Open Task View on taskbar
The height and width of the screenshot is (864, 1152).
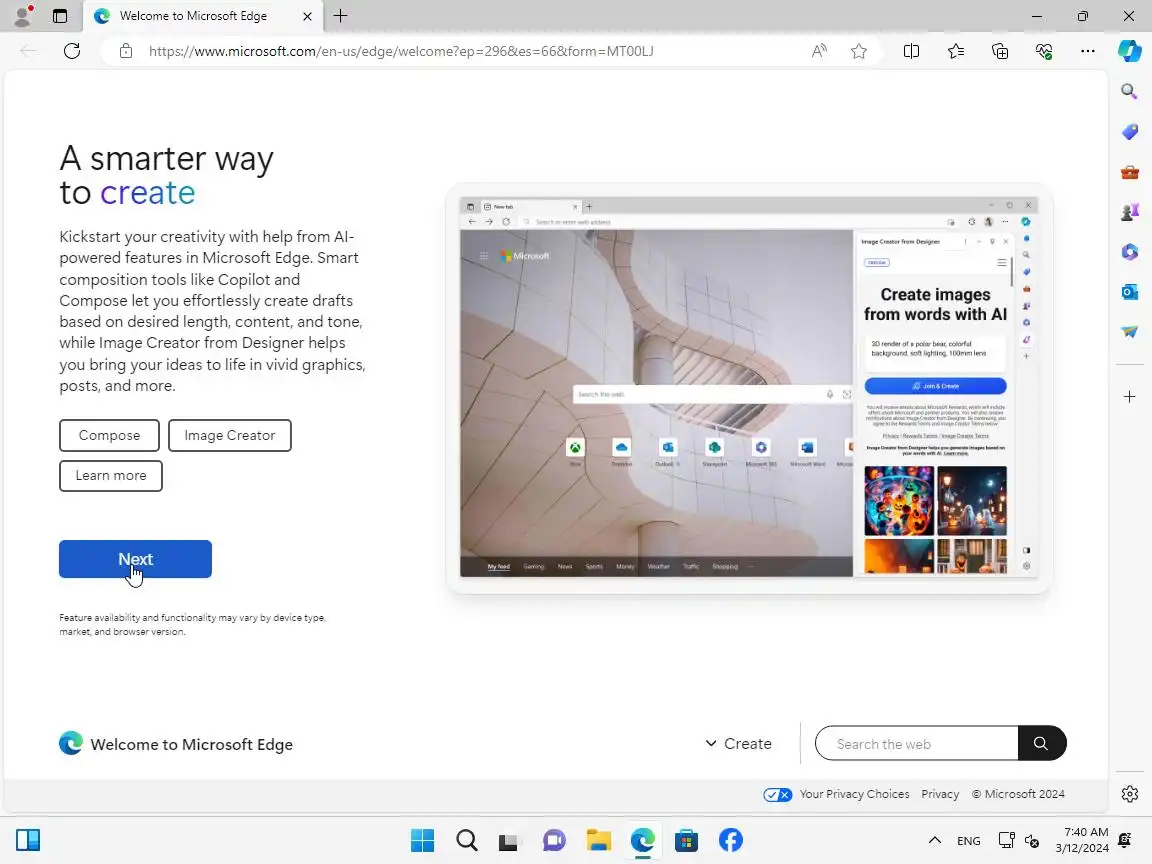tap(510, 840)
